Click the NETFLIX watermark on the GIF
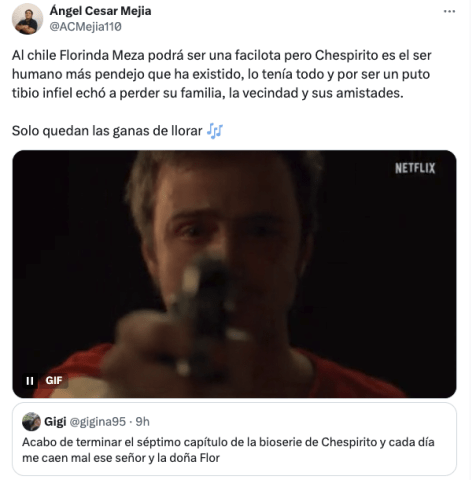476x480 pixels. tap(415, 168)
